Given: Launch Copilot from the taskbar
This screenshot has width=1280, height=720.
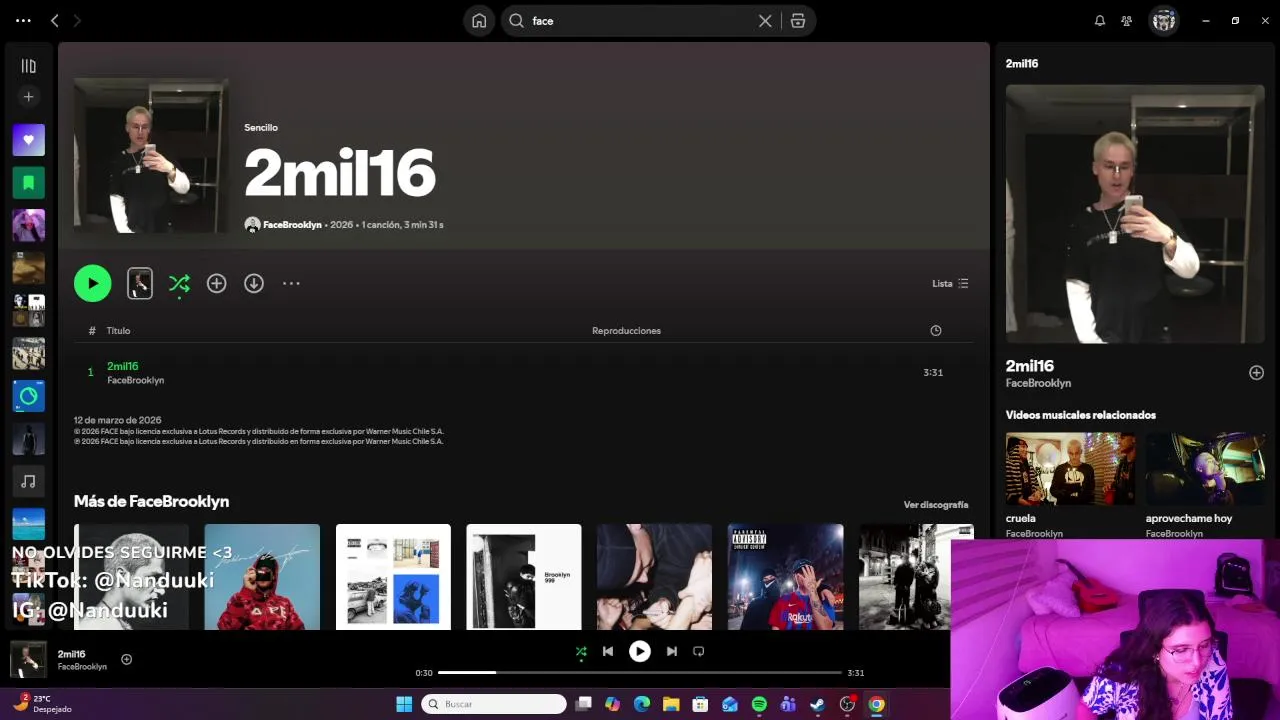Looking at the screenshot, I should [x=613, y=704].
